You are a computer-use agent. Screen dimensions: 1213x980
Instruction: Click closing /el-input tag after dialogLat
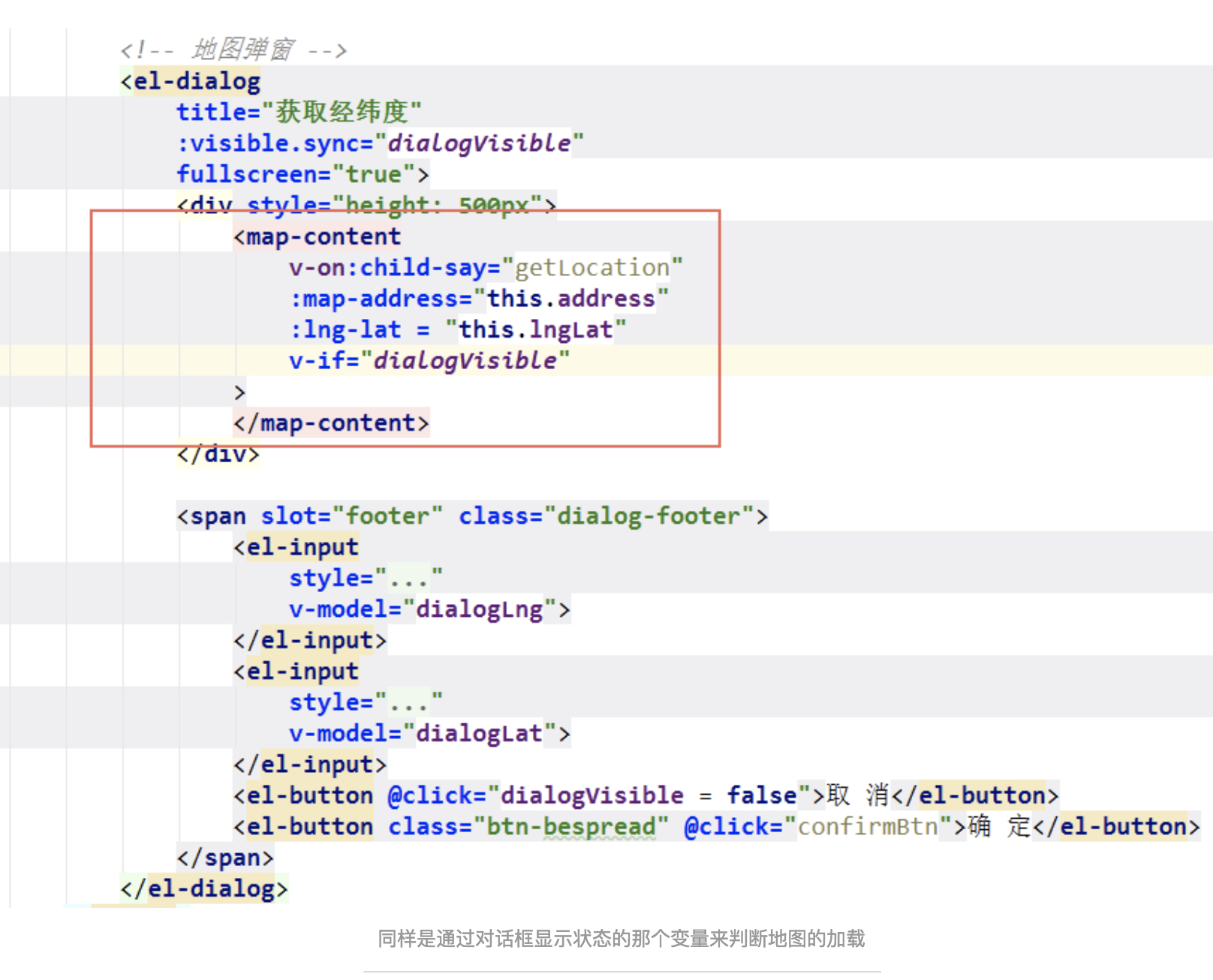pos(310,765)
